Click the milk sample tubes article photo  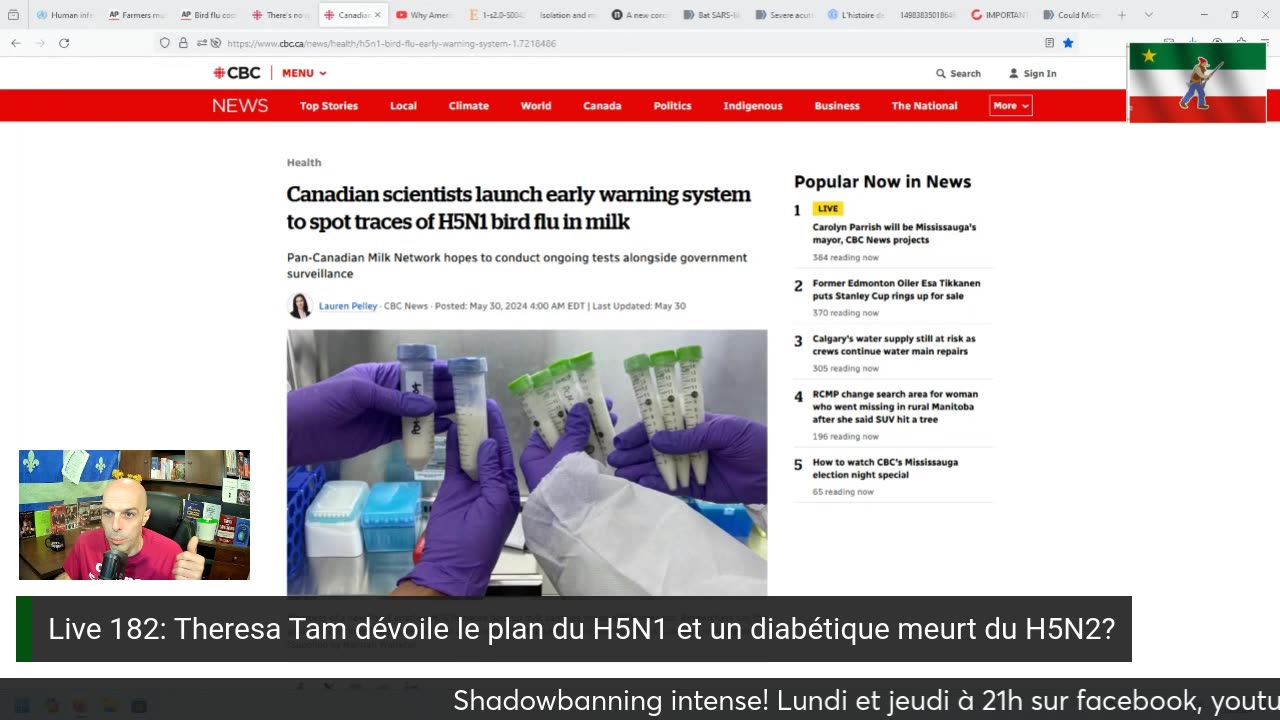[527, 462]
